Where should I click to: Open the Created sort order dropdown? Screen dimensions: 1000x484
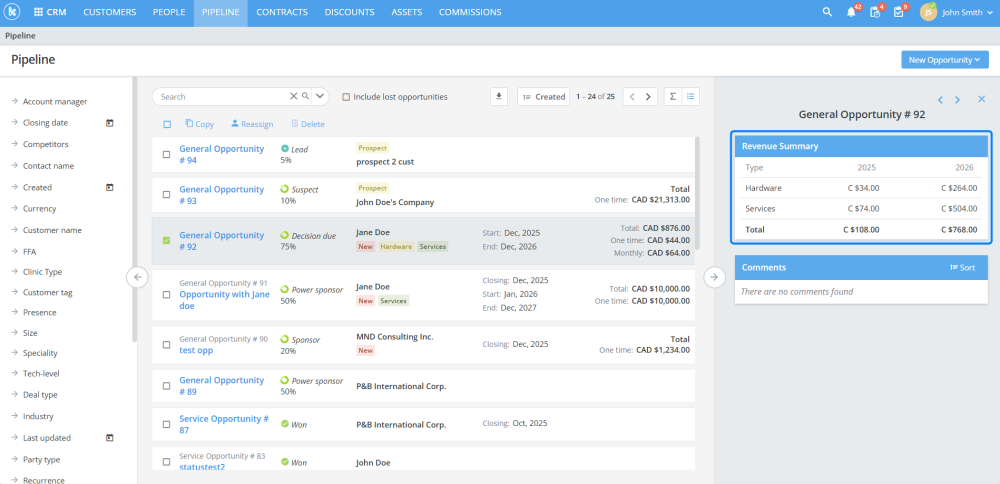coord(543,97)
